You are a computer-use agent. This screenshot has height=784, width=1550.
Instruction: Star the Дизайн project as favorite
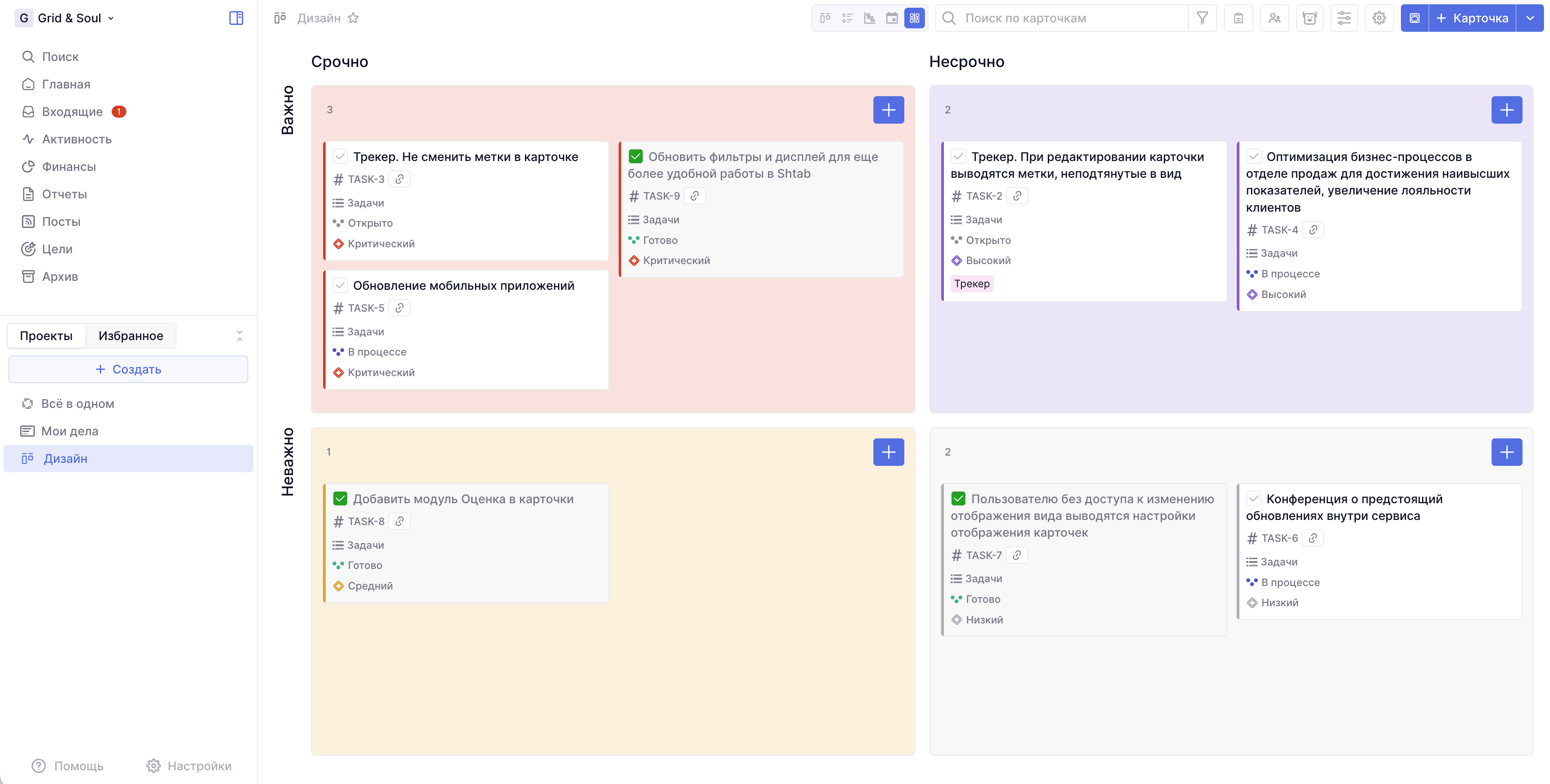353,18
